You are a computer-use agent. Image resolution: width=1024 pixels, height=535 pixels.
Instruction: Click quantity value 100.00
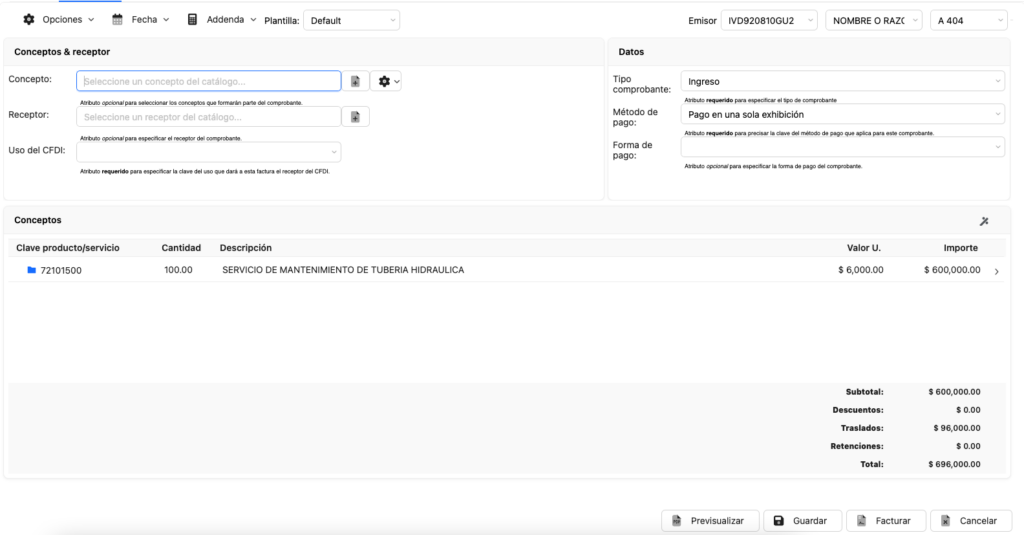pyautogui.click(x=178, y=270)
